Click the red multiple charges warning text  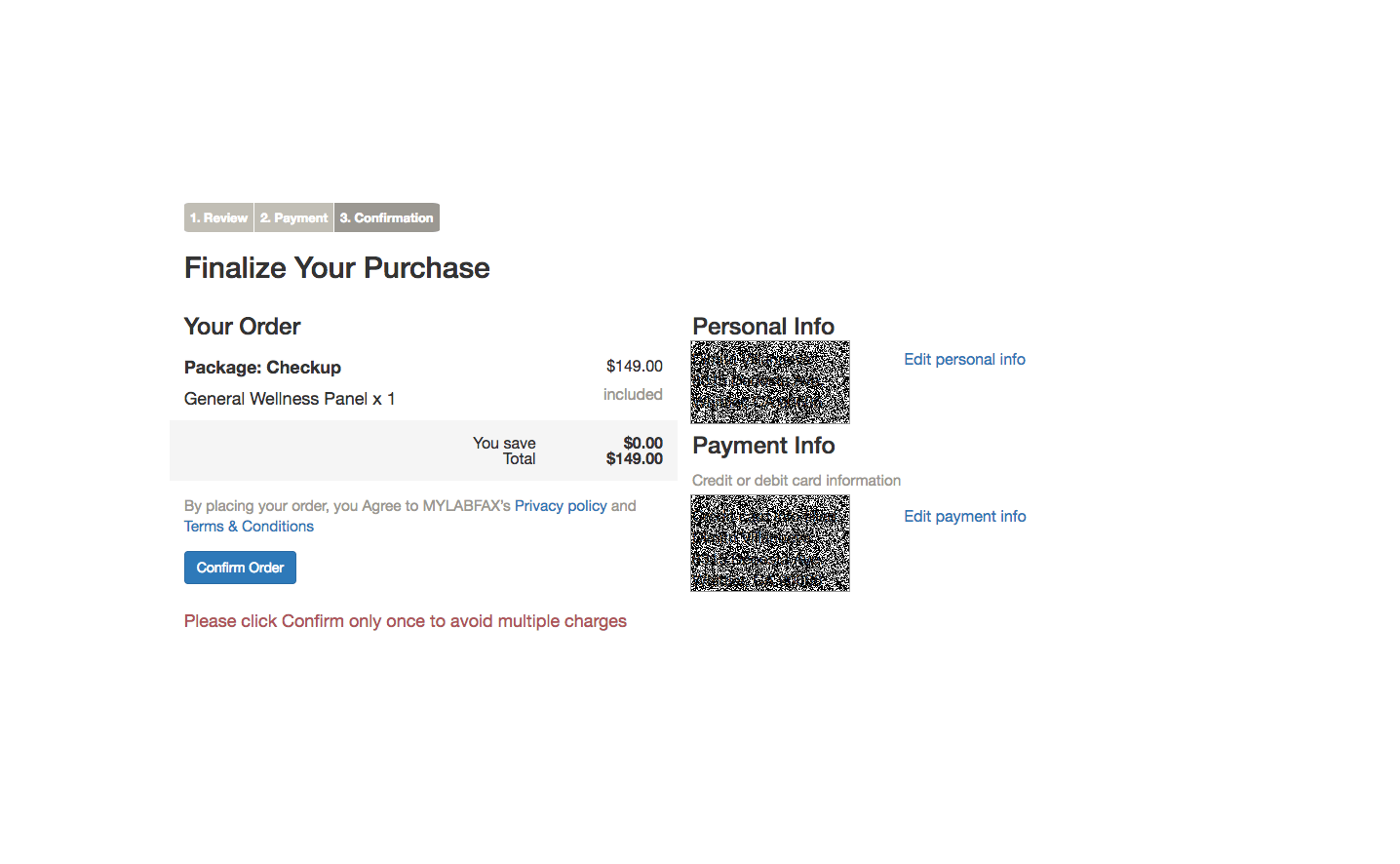point(406,622)
